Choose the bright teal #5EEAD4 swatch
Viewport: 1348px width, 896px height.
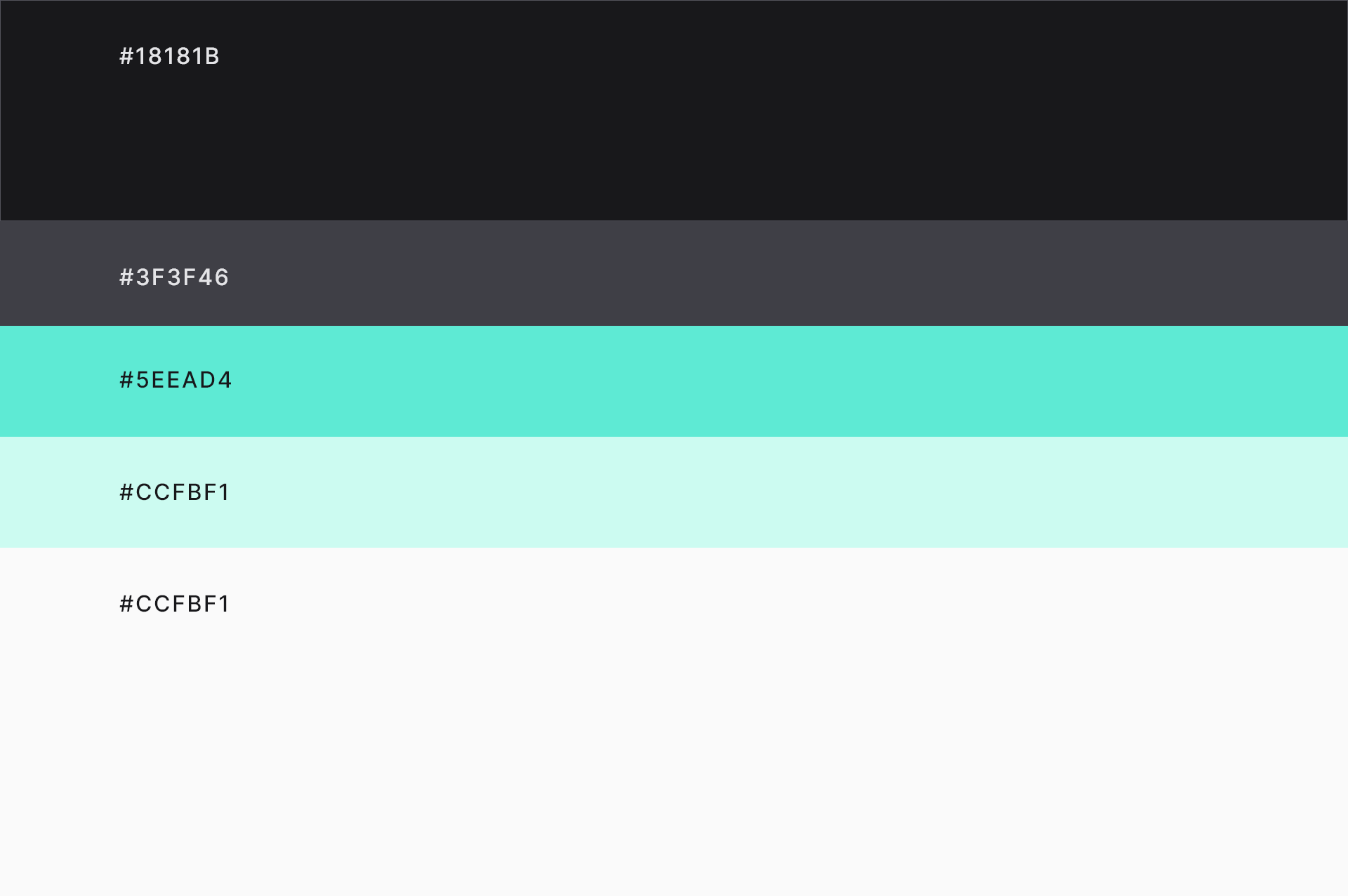pyautogui.click(x=674, y=381)
